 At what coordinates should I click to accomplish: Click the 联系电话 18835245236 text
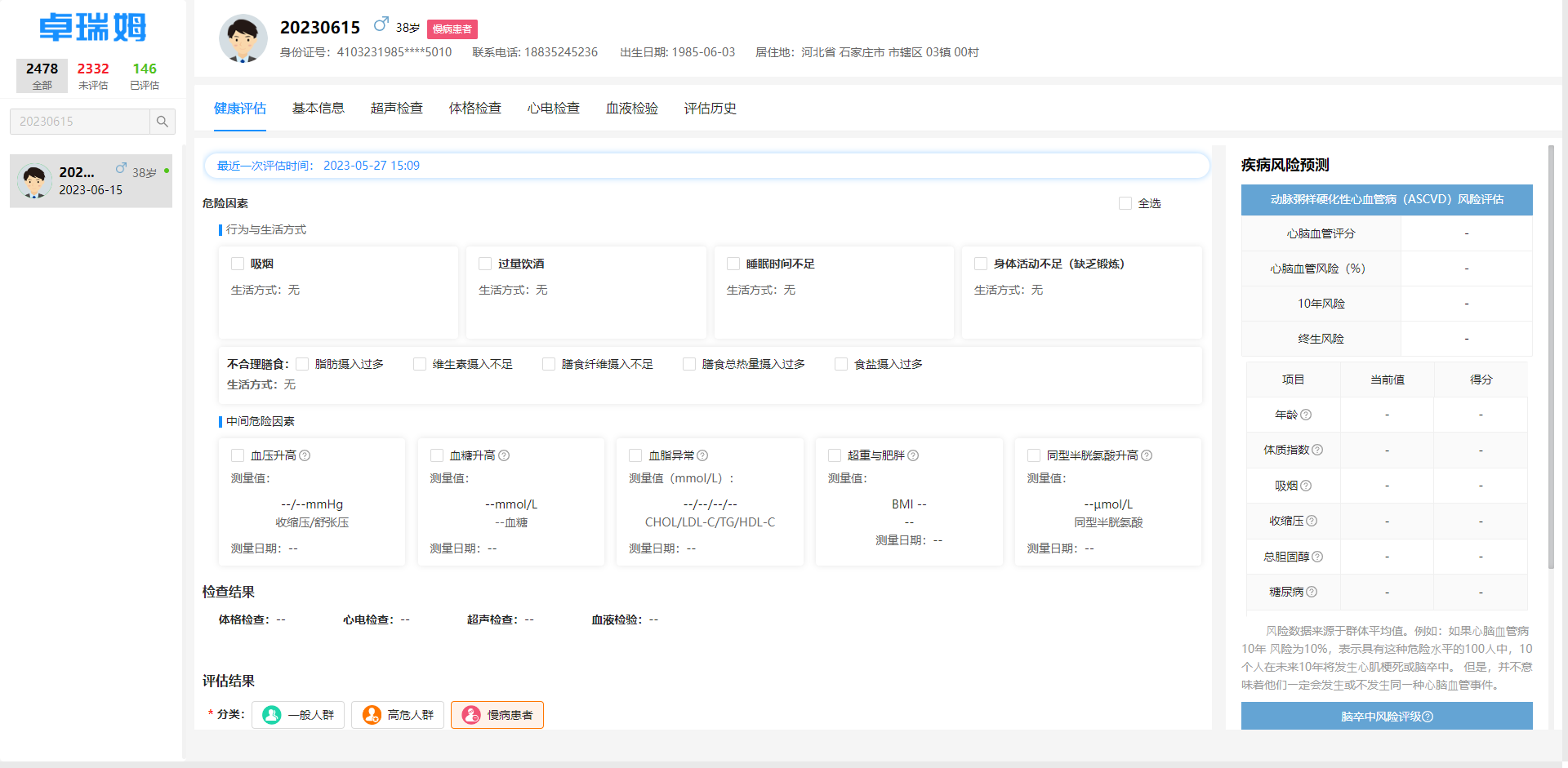535,52
